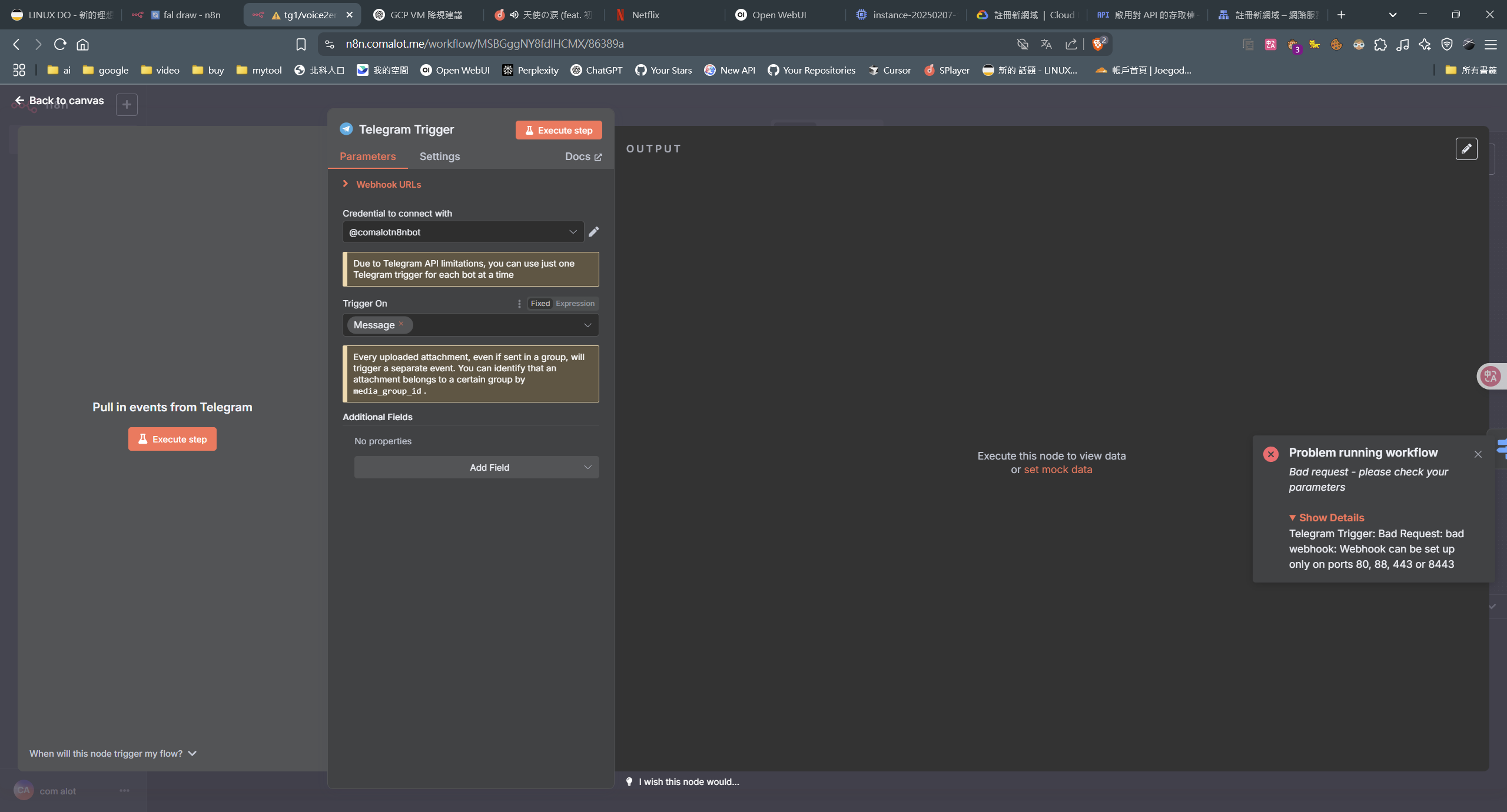Click I wish this node would... feedback
This screenshot has height=812, width=1507.
coord(682,781)
